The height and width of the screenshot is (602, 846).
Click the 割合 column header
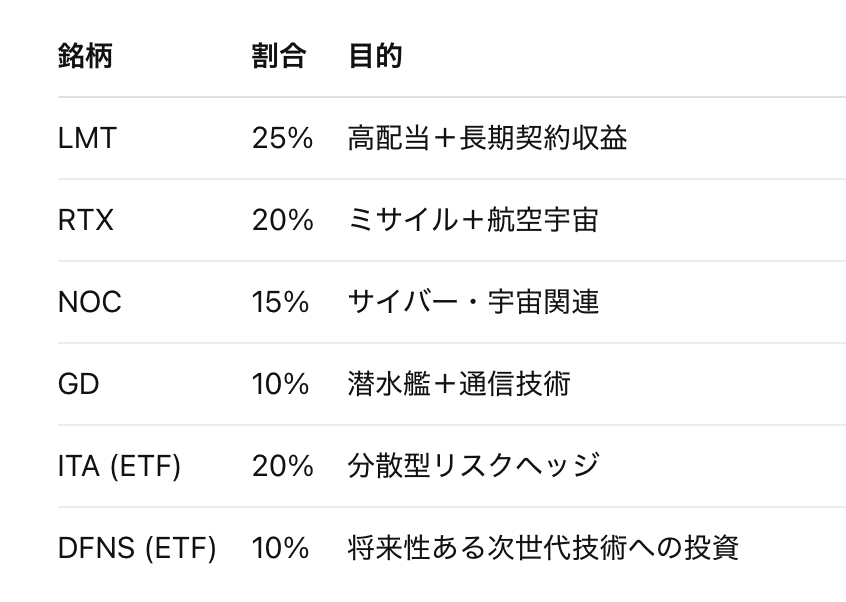(278, 56)
